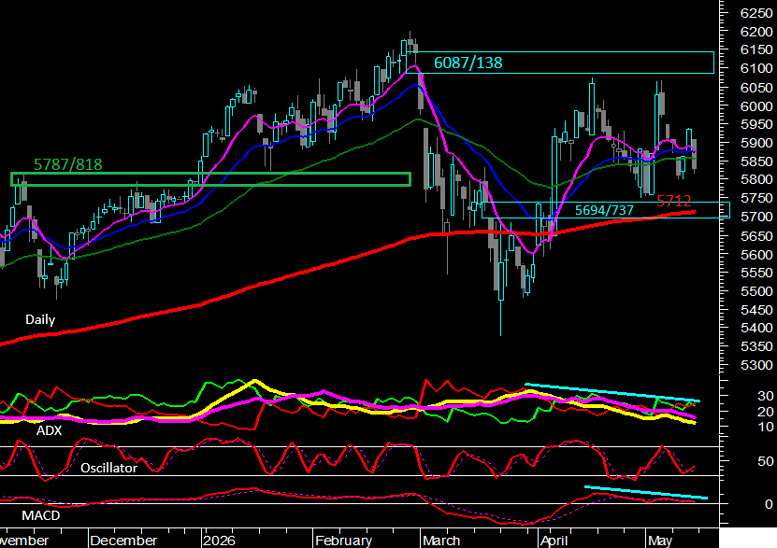Click the 5500 price axis value
This screenshot has height=548, width=777.
(x=756, y=291)
